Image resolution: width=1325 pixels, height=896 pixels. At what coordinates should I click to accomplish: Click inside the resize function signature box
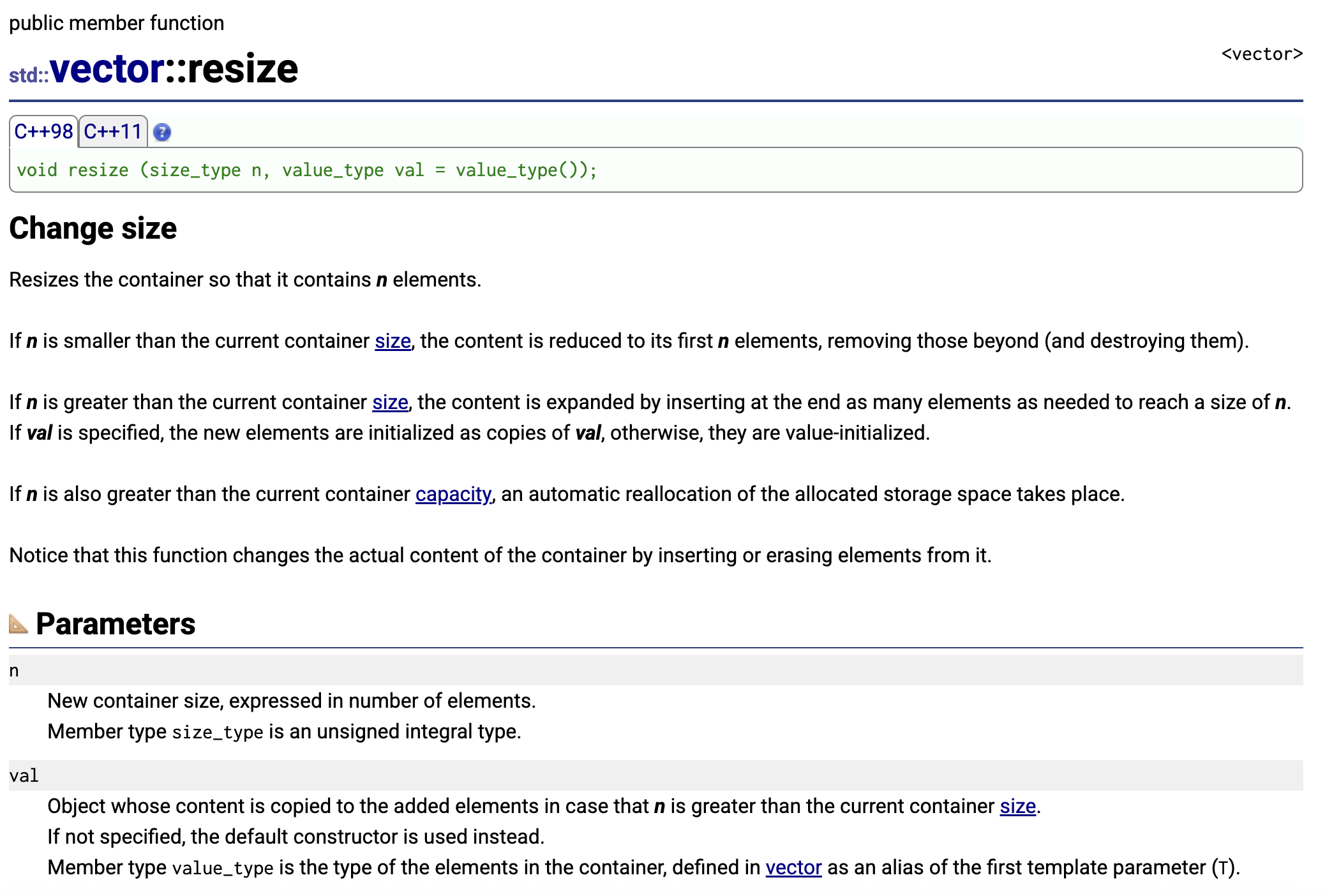306,170
